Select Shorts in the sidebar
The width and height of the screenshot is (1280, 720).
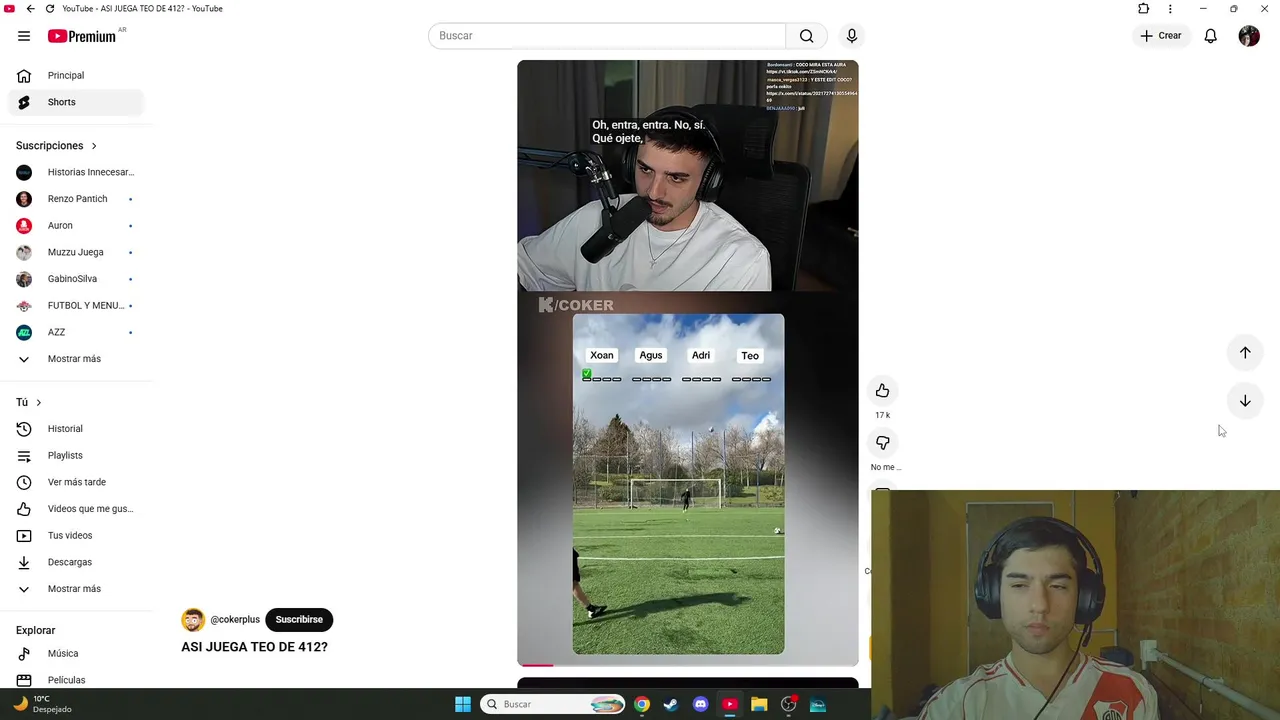(x=76, y=102)
